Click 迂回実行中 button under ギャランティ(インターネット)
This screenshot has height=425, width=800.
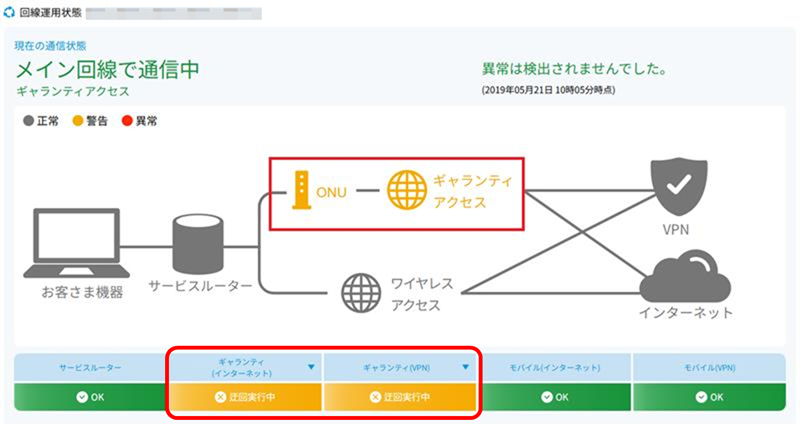pos(244,396)
